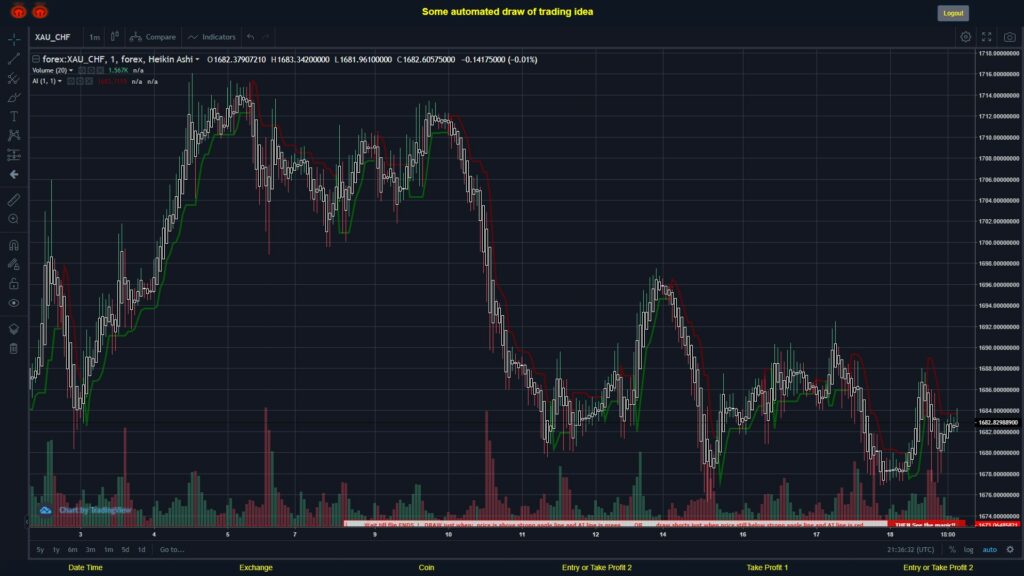
Task: Remove the Volume indicator with its X icon
Action: pos(100,71)
